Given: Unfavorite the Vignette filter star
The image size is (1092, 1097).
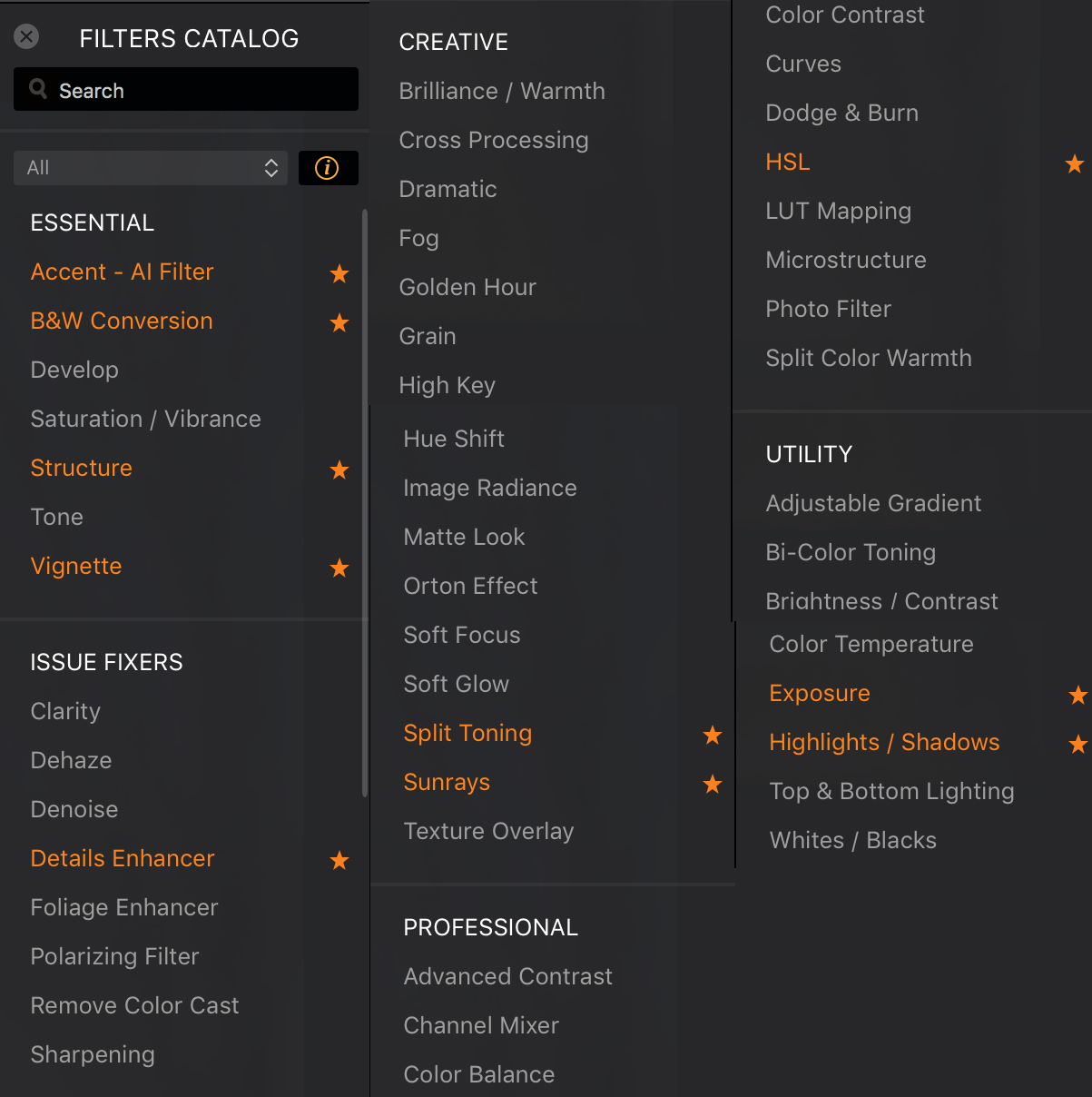Looking at the screenshot, I should point(339,568).
